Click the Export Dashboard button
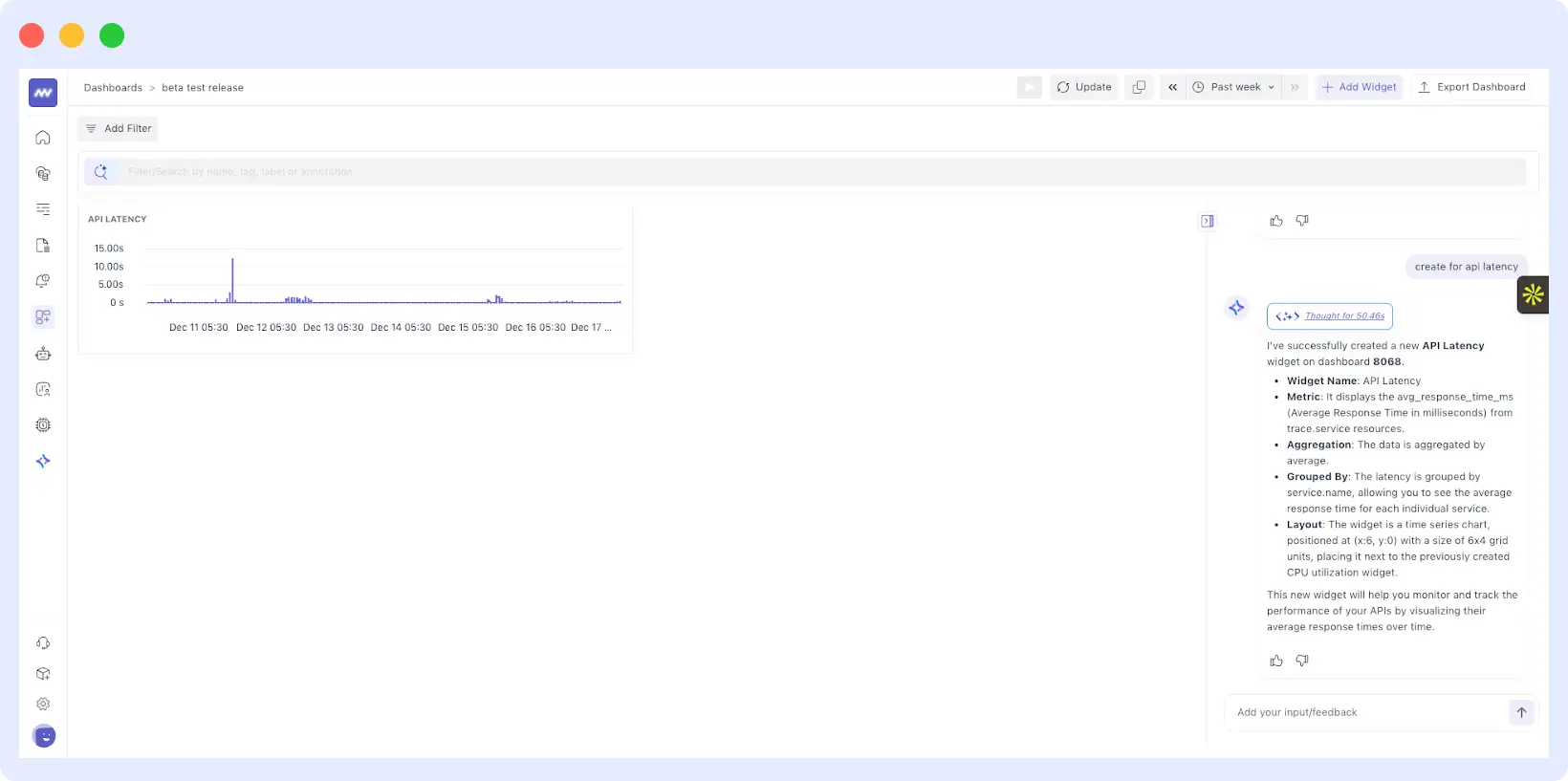1568x781 pixels. click(x=1472, y=87)
